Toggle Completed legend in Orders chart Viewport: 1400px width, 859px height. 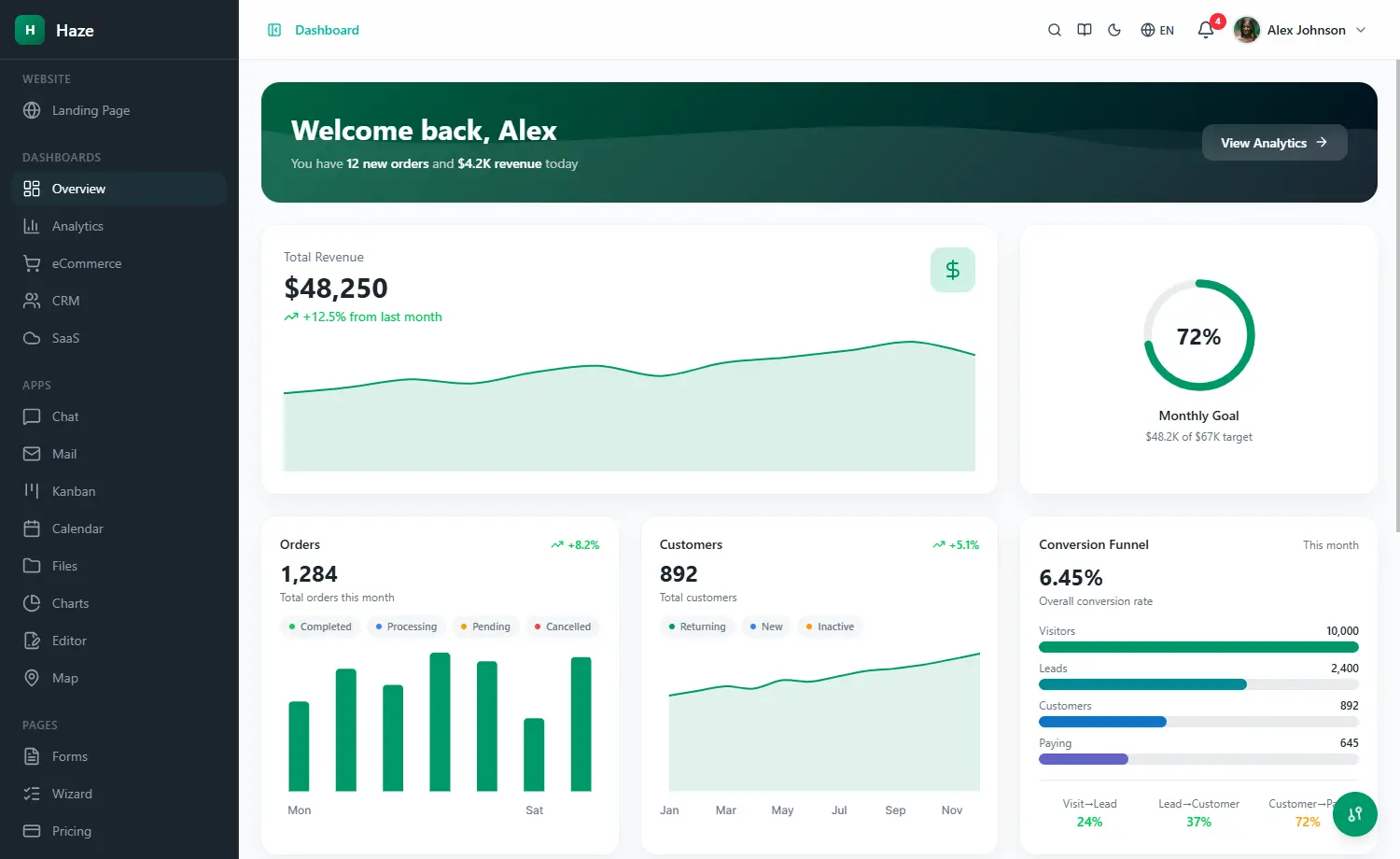point(320,627)
